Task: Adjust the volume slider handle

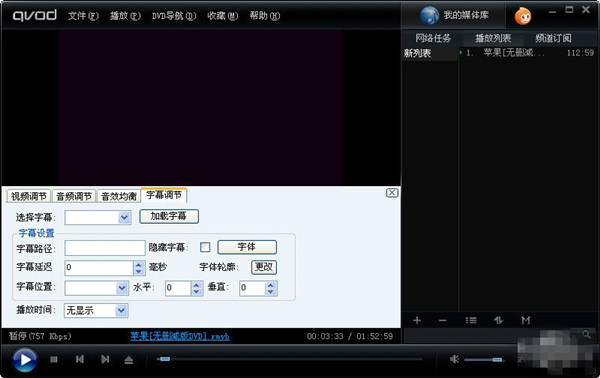Action: coord(497,360)
